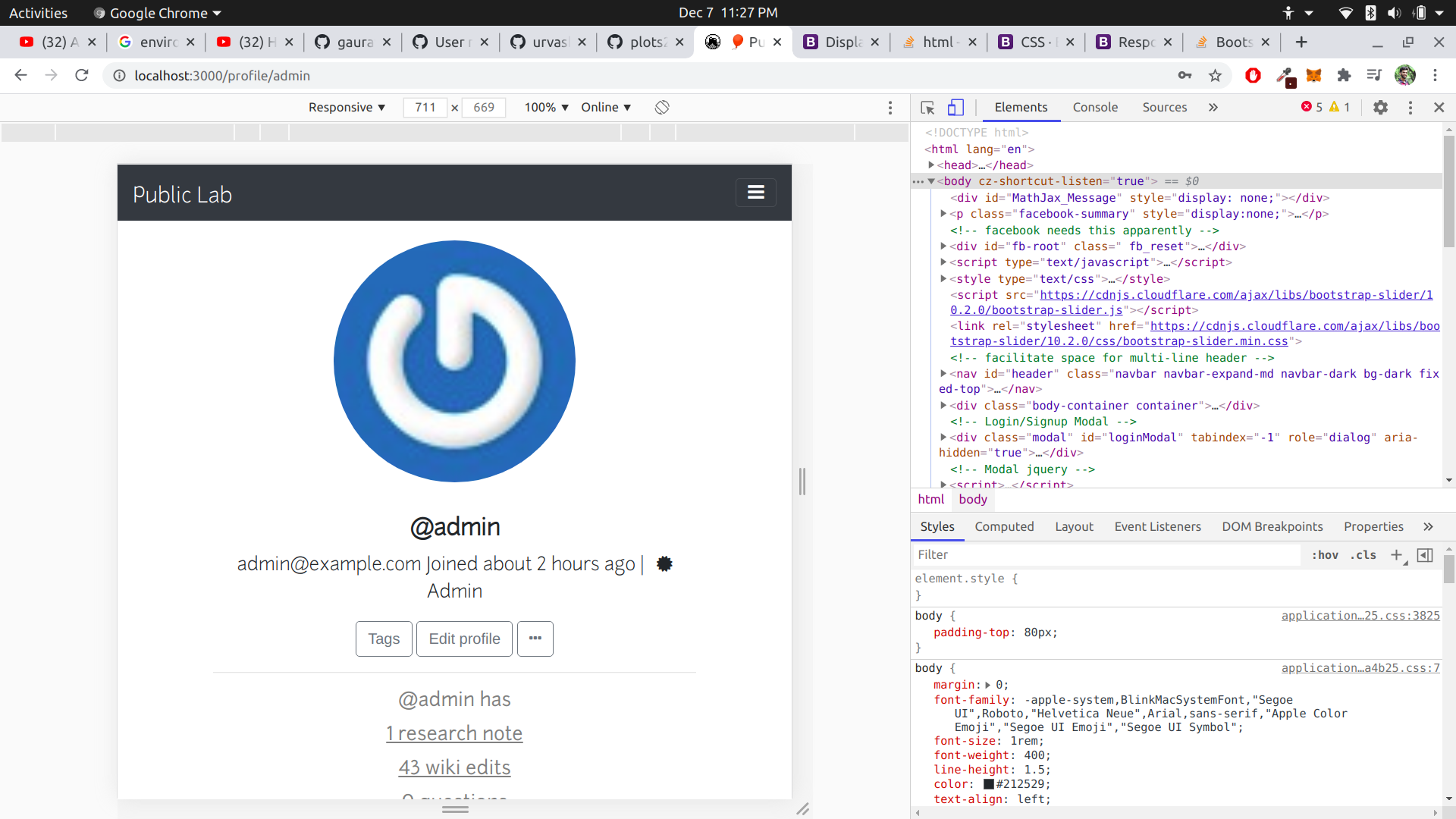This screenshot has height=819, width=1456.
Task: Switch to the Console tab
Action: pos(1095,108)
